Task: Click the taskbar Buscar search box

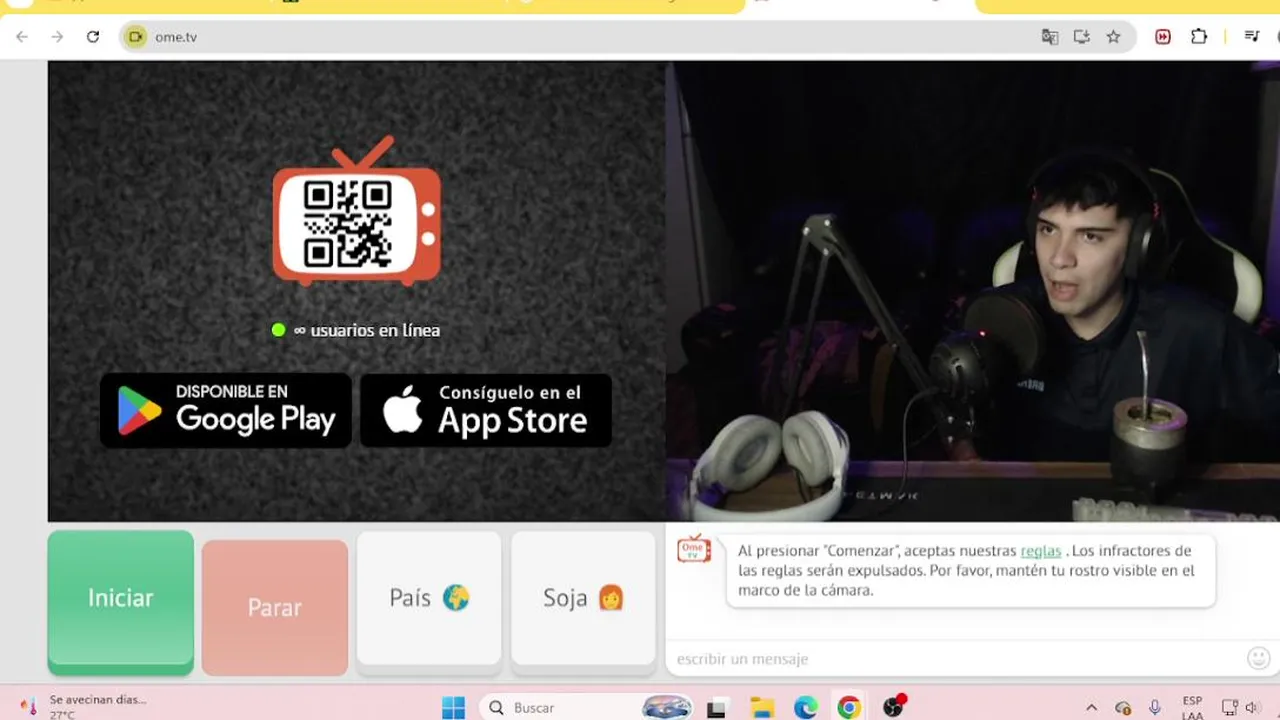Action: click(x=588, y=707)
